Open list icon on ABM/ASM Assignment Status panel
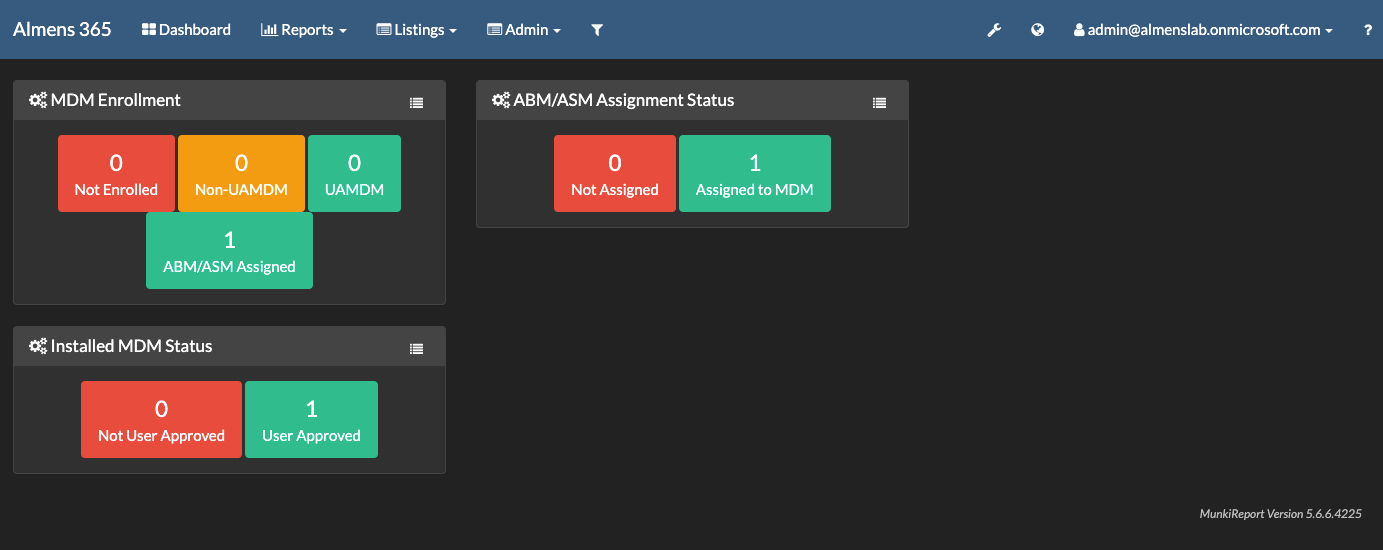This screenshot has height=550, width=1383. click(879, 102)
